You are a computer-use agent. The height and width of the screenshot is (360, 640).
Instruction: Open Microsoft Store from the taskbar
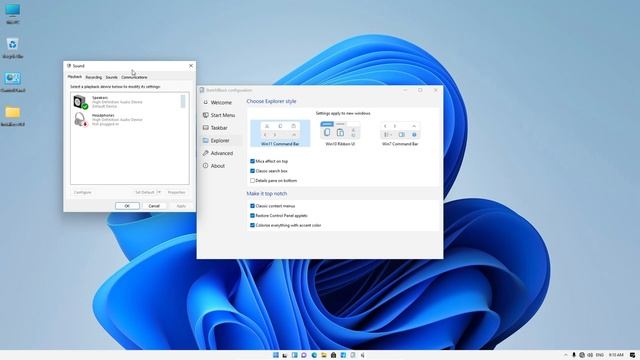pyautogui.click(x=333, y=355)
